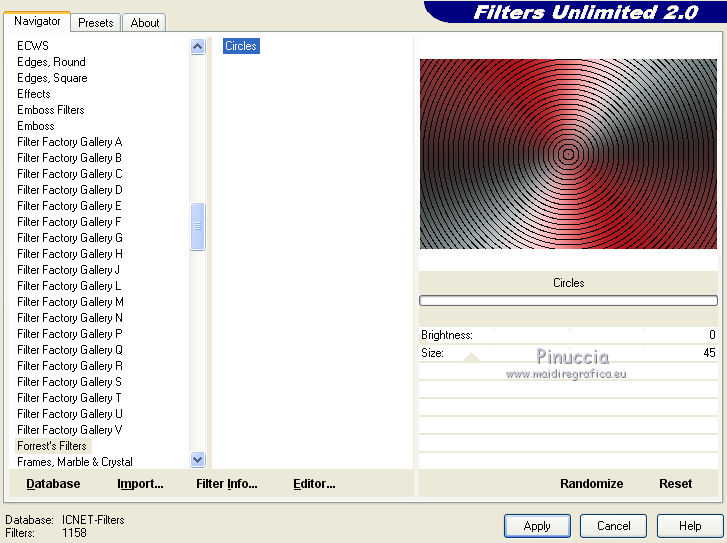
Task: Click the Size value 45
Action: coord(709,353)
